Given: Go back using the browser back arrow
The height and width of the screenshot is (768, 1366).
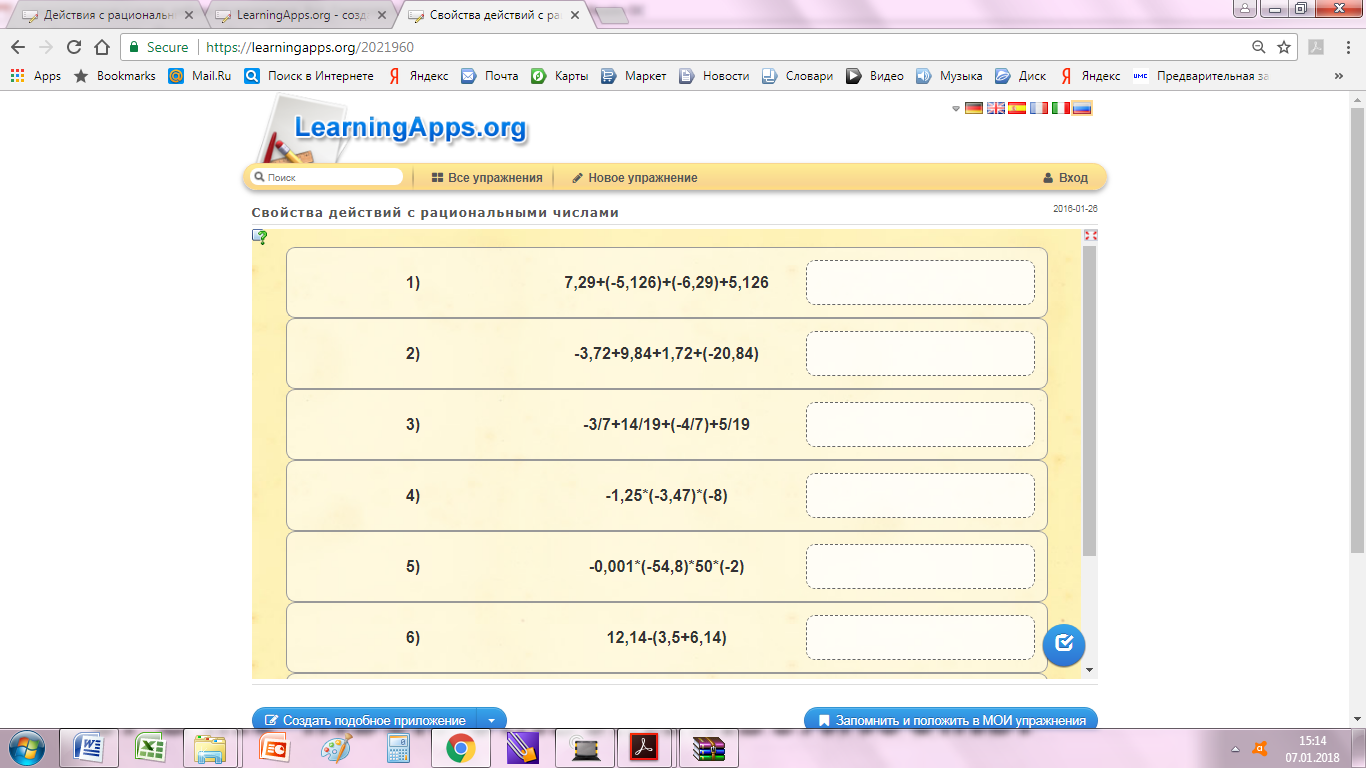Looking at the screenshot, I should (x=18, y=47).
